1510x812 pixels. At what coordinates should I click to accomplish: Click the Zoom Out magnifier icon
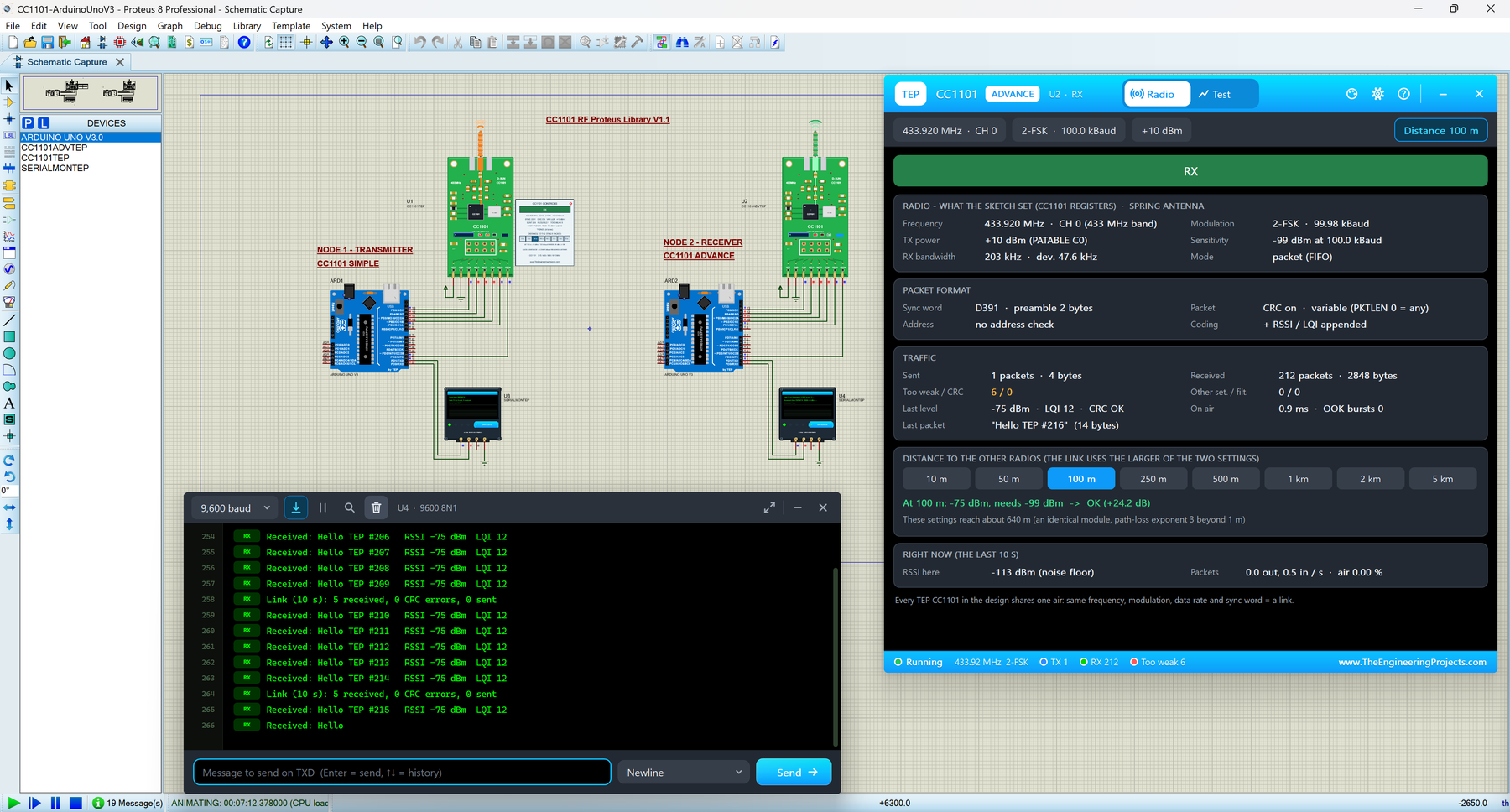[x=362, y=42]
